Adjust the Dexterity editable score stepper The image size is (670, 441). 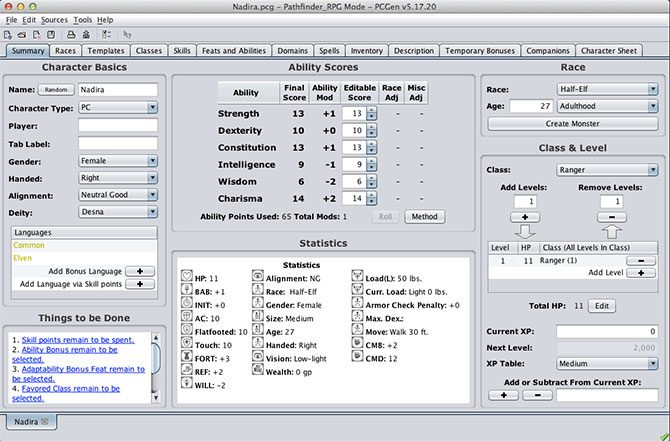point(372,130)
